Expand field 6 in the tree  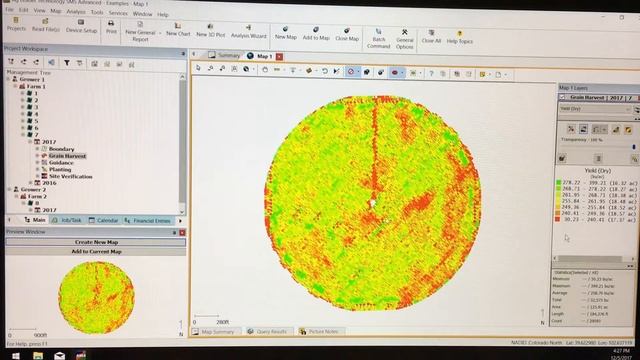23,128
